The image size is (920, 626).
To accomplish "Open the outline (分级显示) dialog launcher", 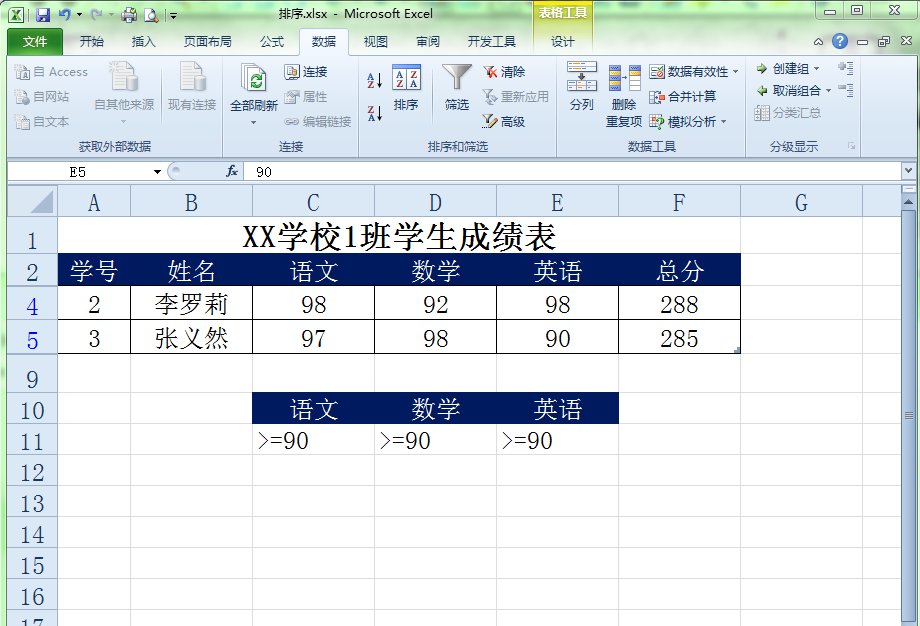I will pos(851,145).
